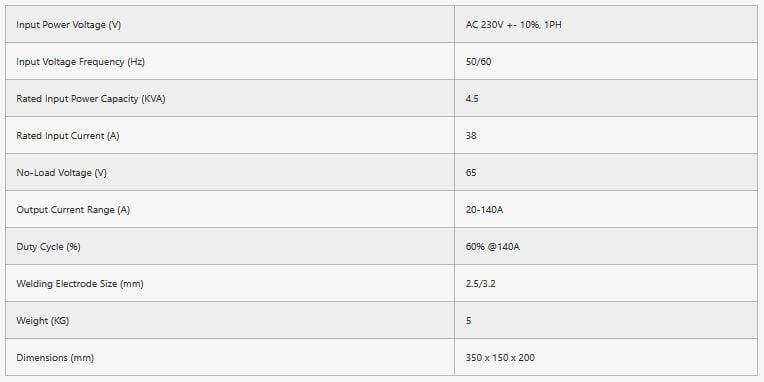Click the Welding Electrode Size (mm) label

pyautogui.click(x=80, y=284)
